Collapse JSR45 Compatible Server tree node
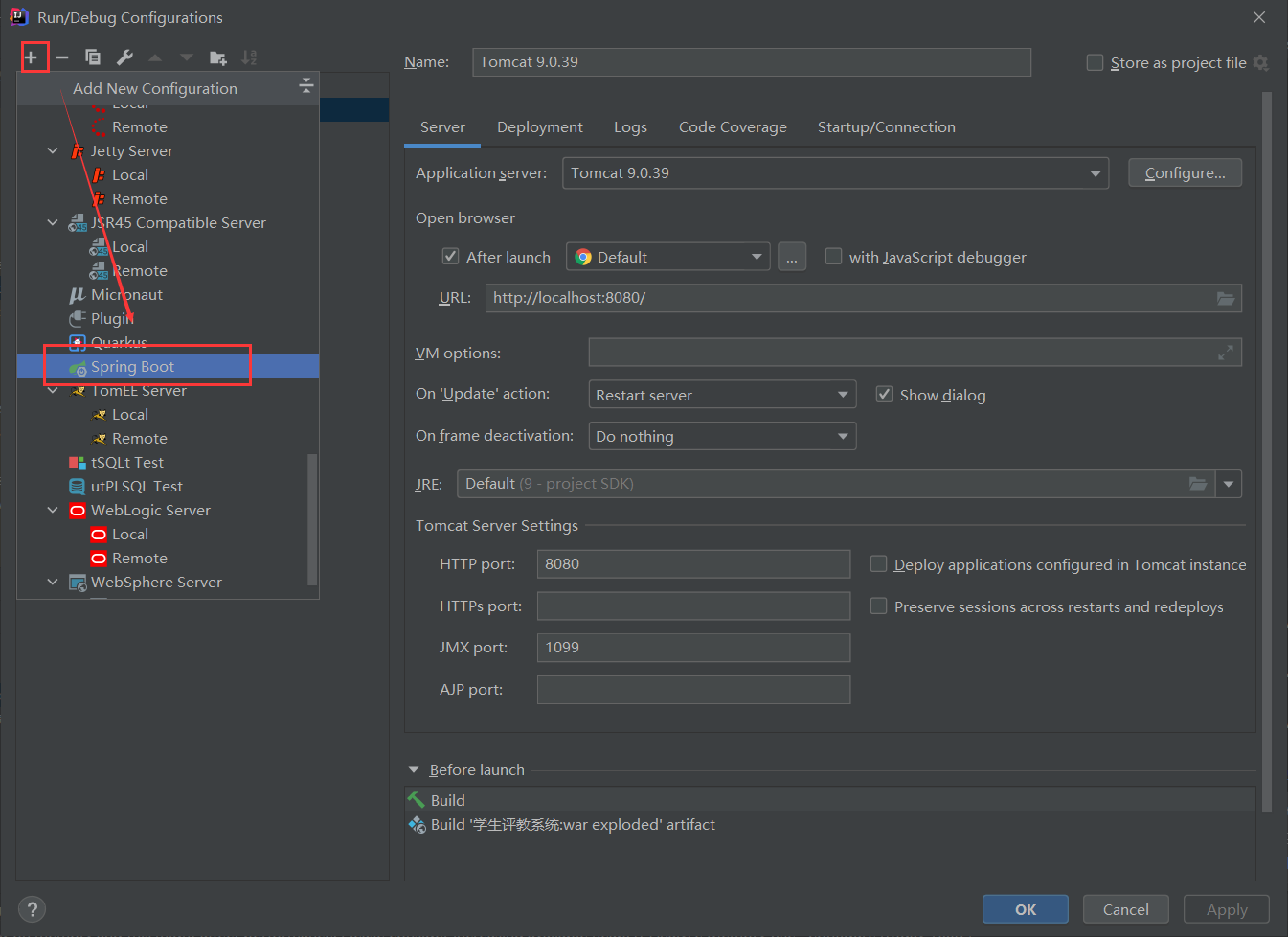This screenshot has height=937, width=1288. tap(53, 223)
